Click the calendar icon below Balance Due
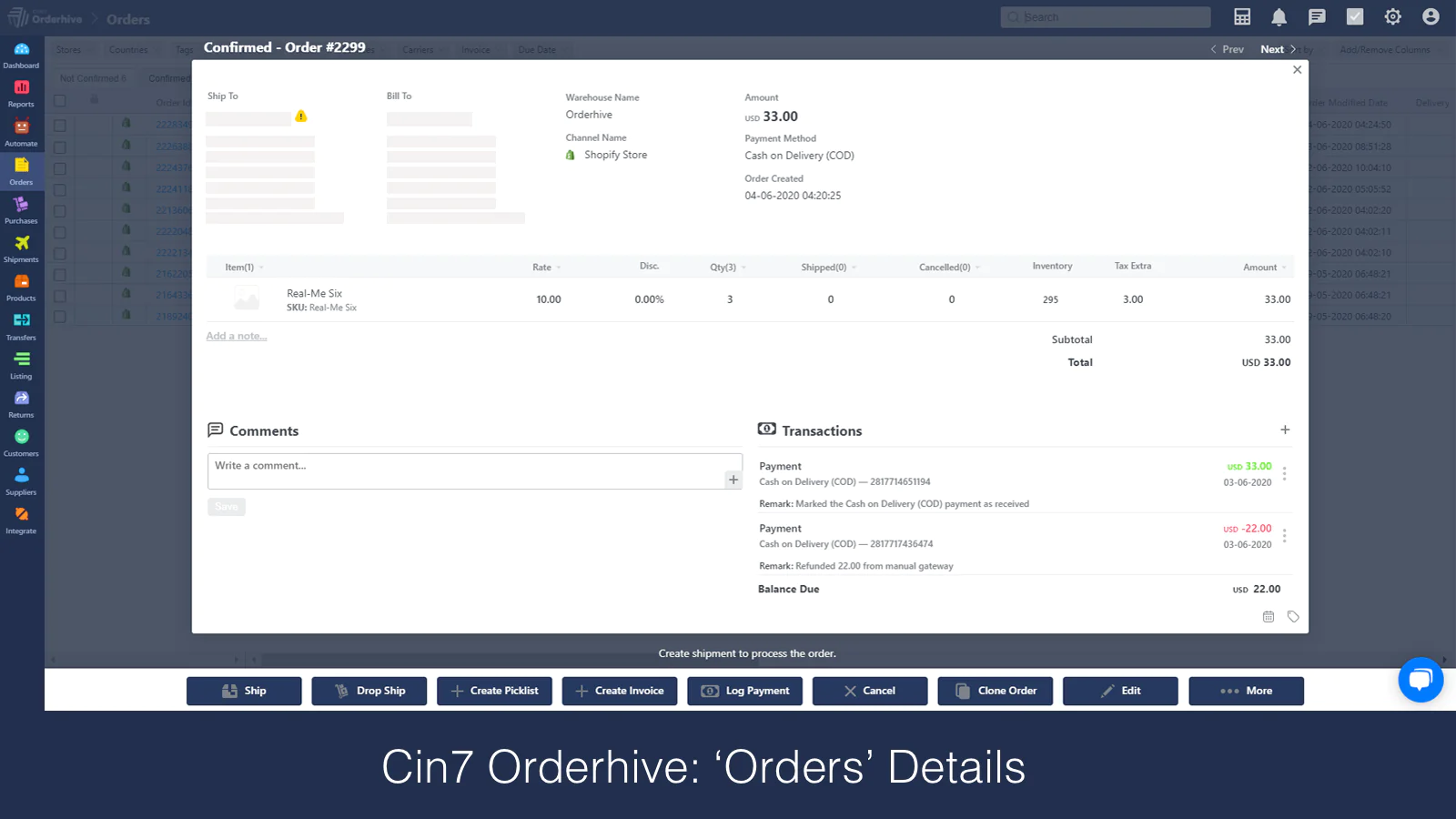Screen dimensions: 1456x819 pyautogui.click(x=1269, y=617)
